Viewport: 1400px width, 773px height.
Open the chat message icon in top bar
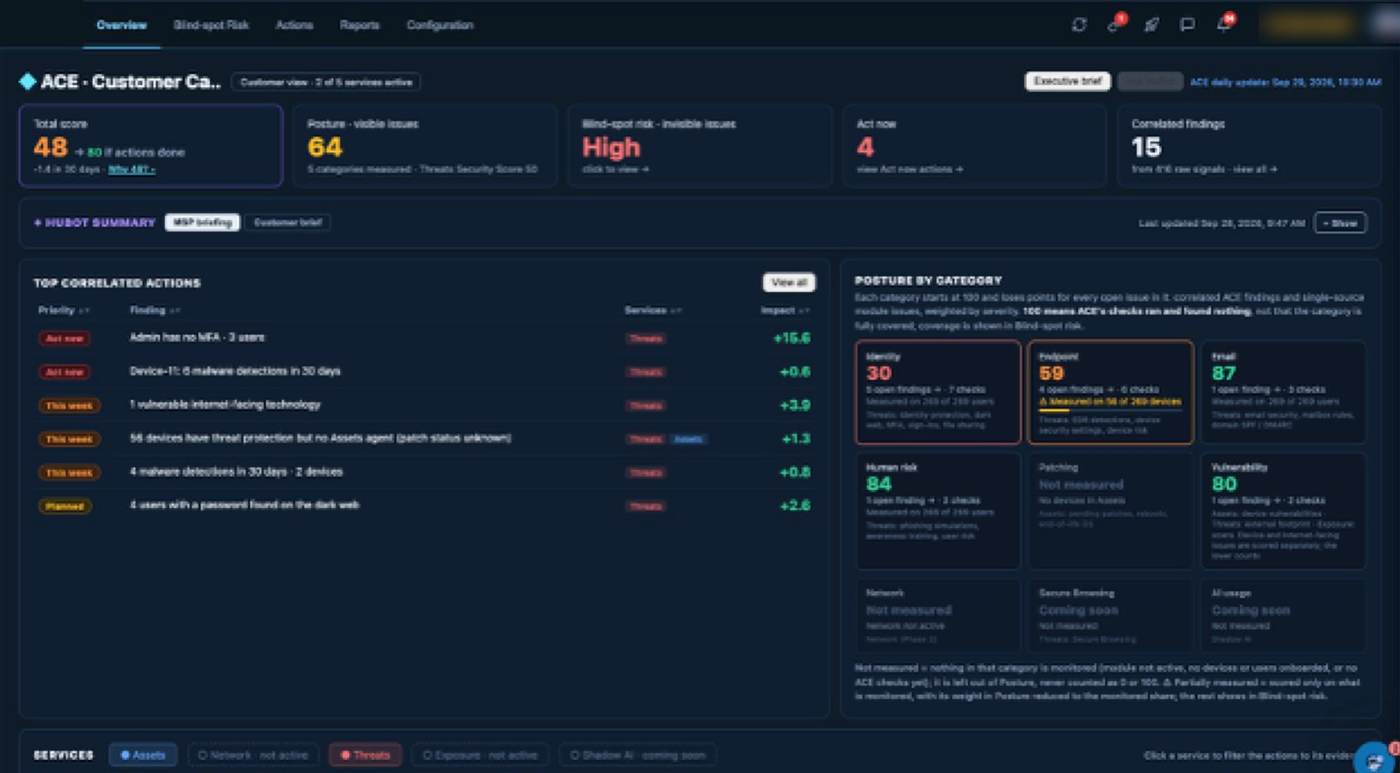[x=1187, y=25]
